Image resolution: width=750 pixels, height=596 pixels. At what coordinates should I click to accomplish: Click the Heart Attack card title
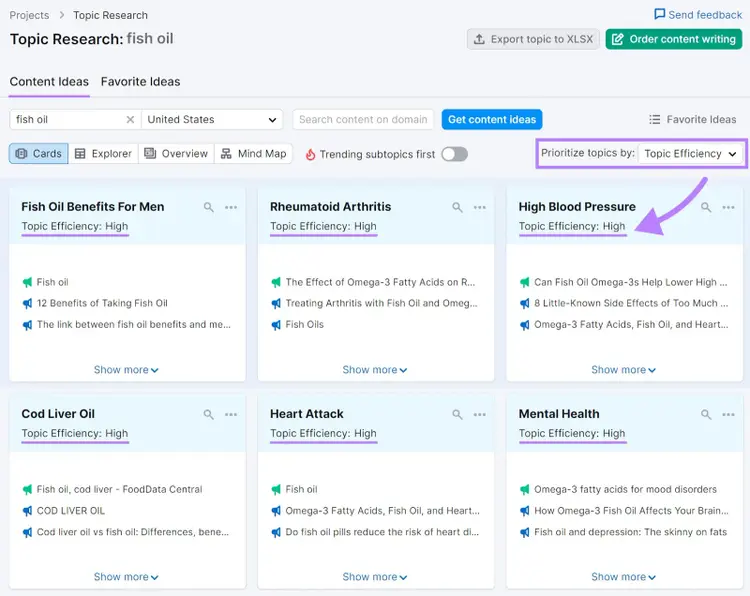[307, 414]
